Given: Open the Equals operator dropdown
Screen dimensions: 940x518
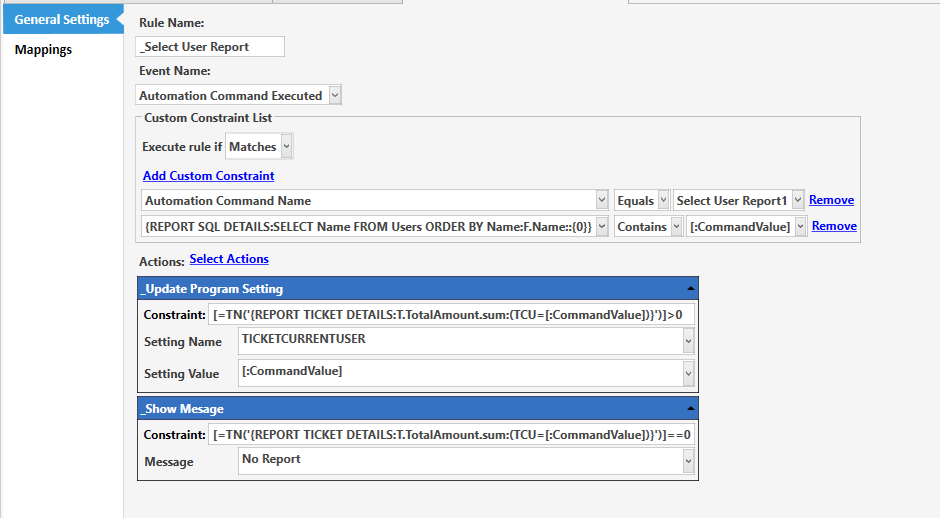Looking at the screenshot, I should (663, 201).
